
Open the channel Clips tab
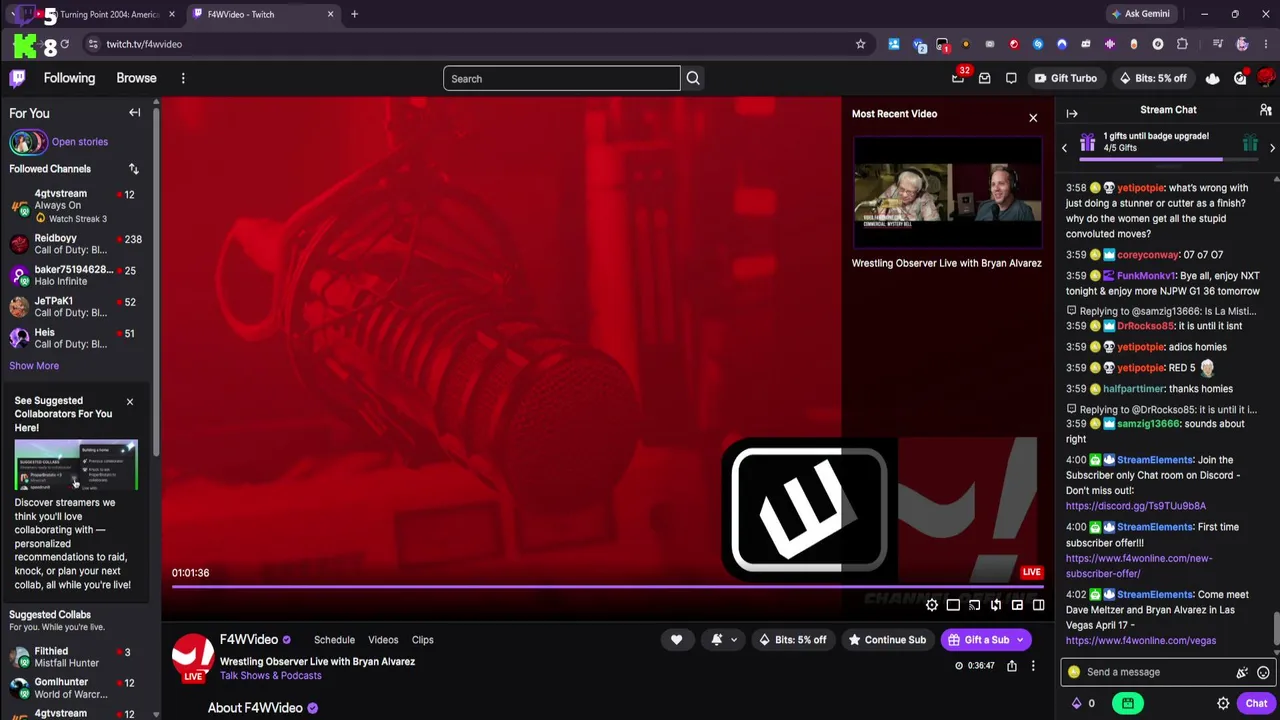click(x=423, y=640)
